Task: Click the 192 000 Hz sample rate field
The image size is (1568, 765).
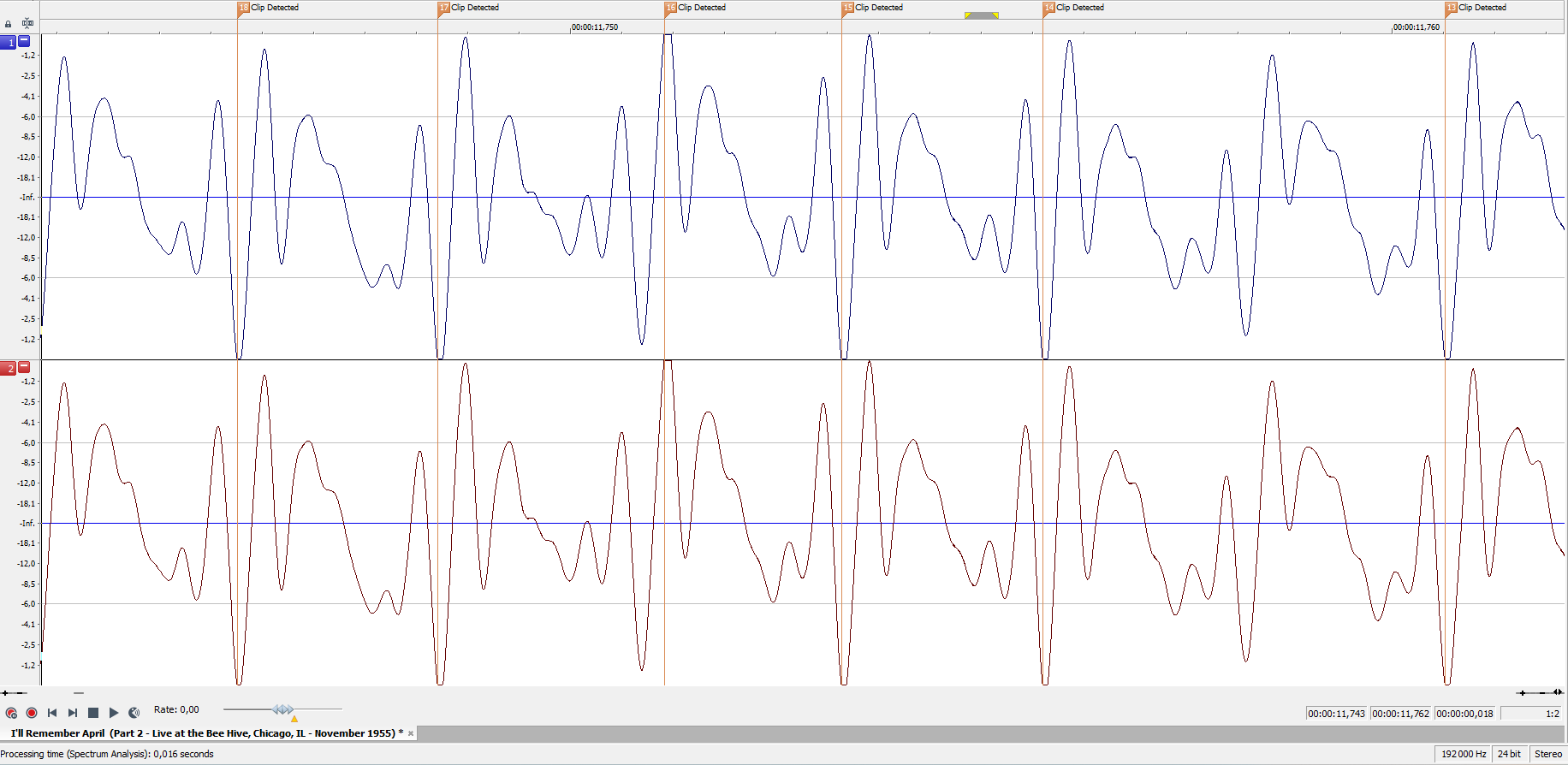Action: [x=1463, y=754]
